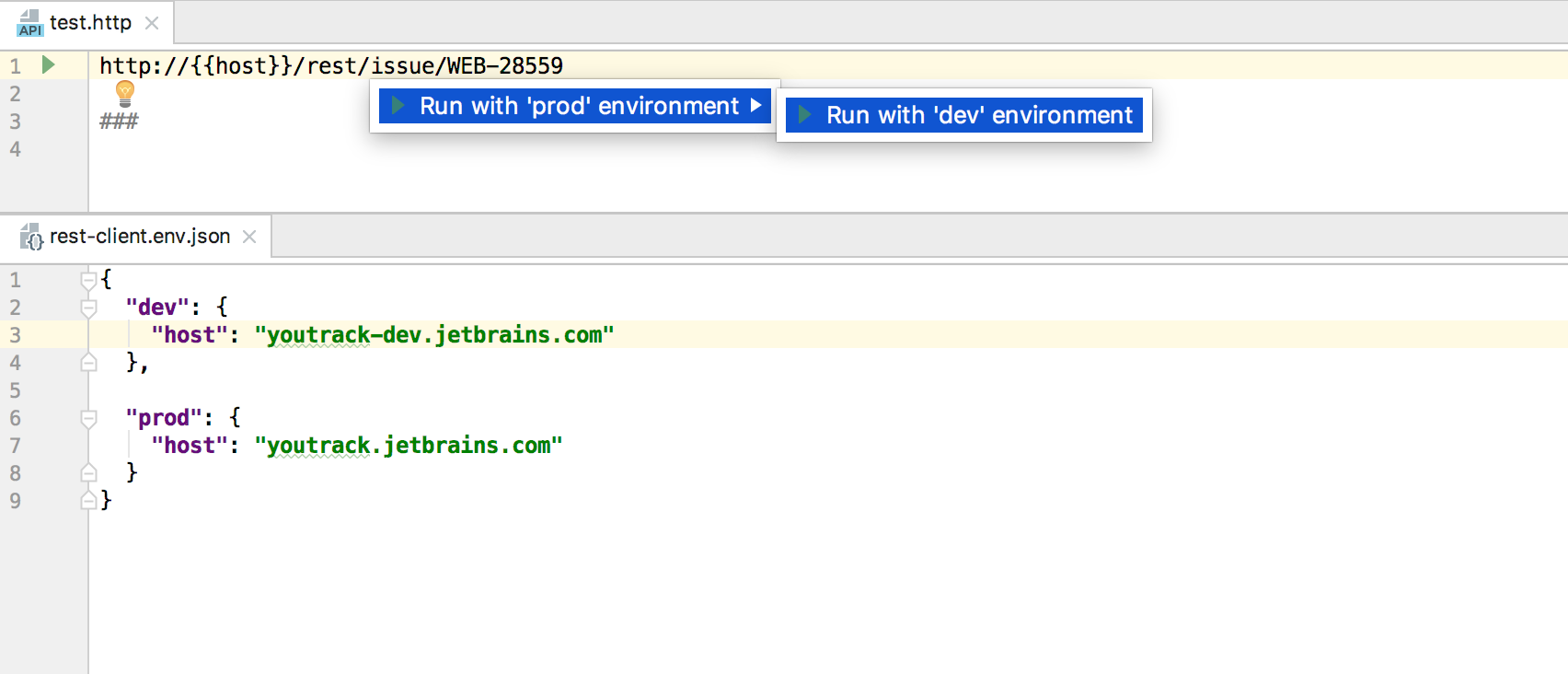Close the rest-client.env.json tab

pos(249,237)
